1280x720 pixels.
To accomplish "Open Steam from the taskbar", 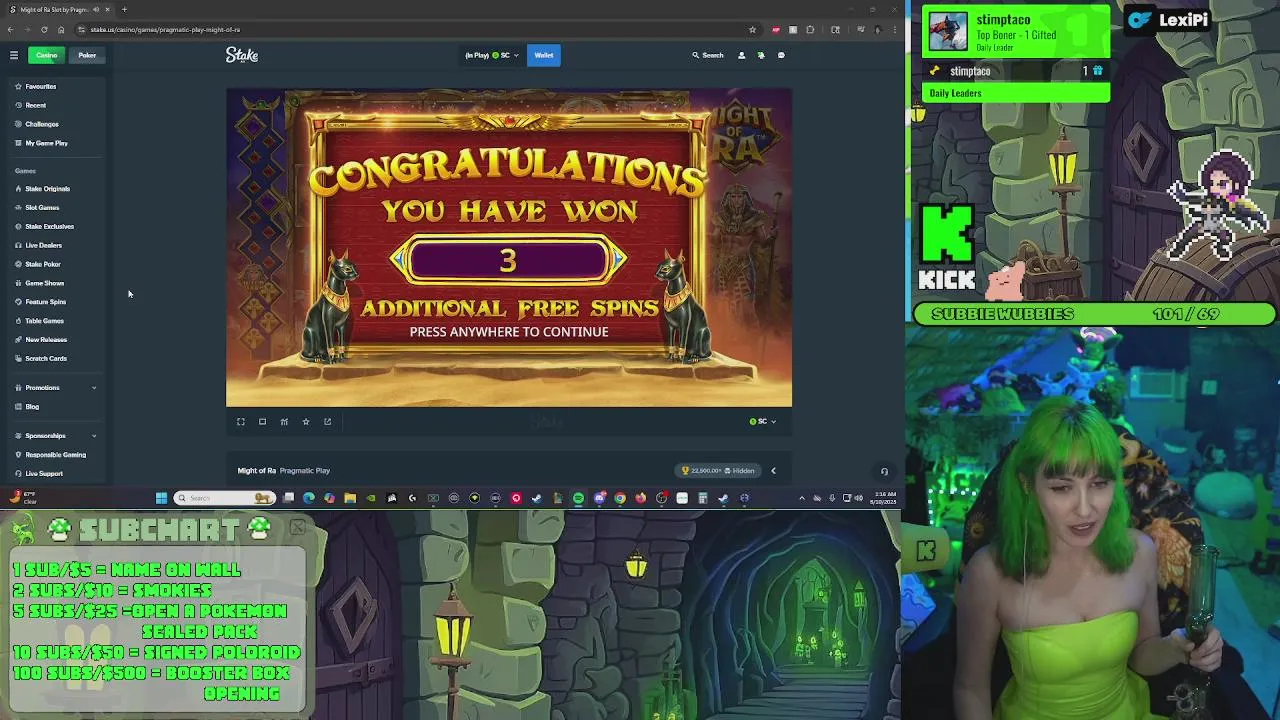I will (536, 498).
